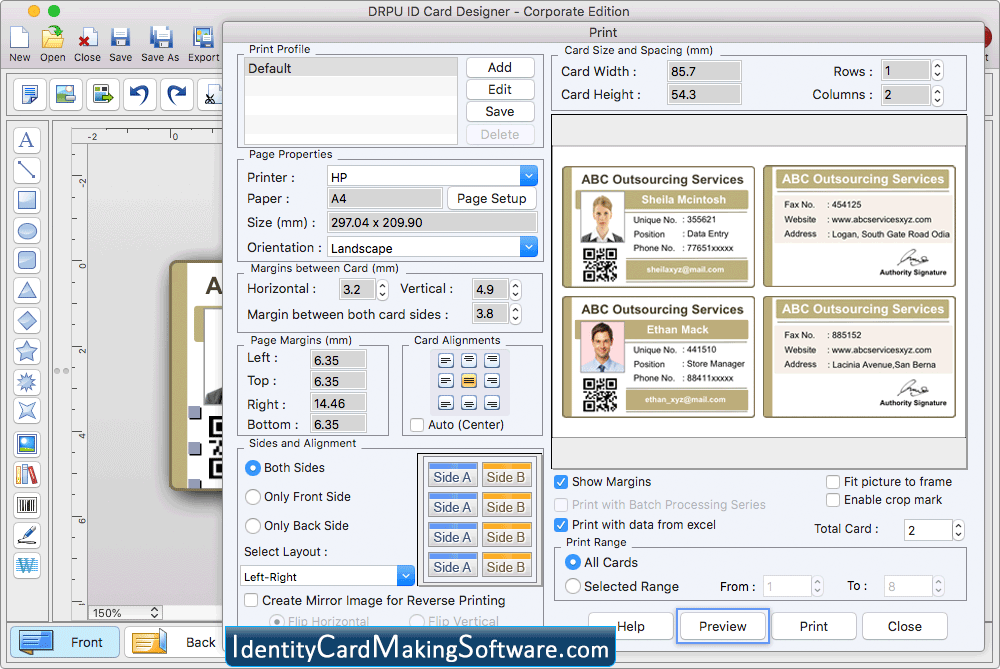The width and height of the screenshot is (1000, 669).
Task: Select the Insert Image tool
Action: (27, 444)
